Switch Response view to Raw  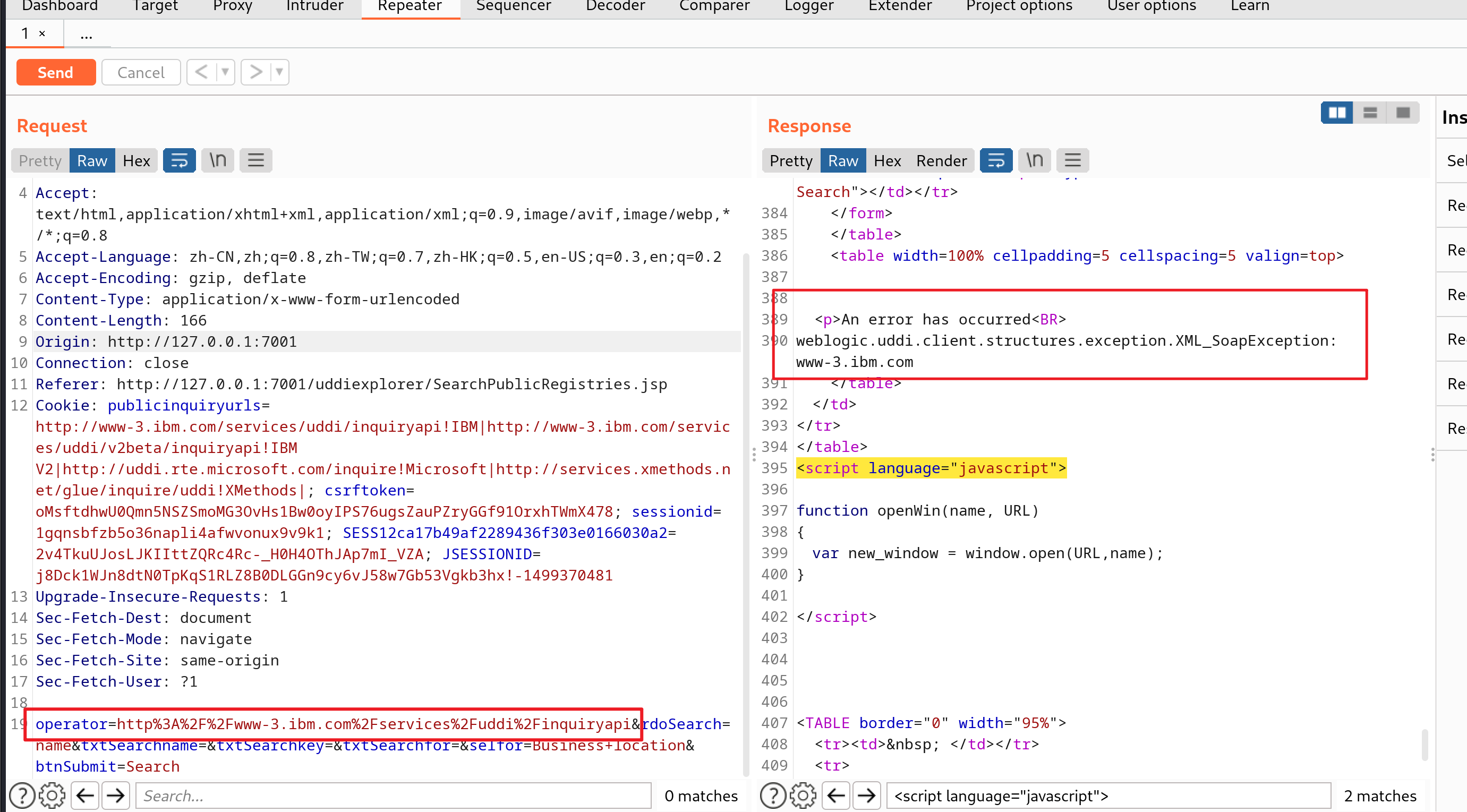pos(843,160)
